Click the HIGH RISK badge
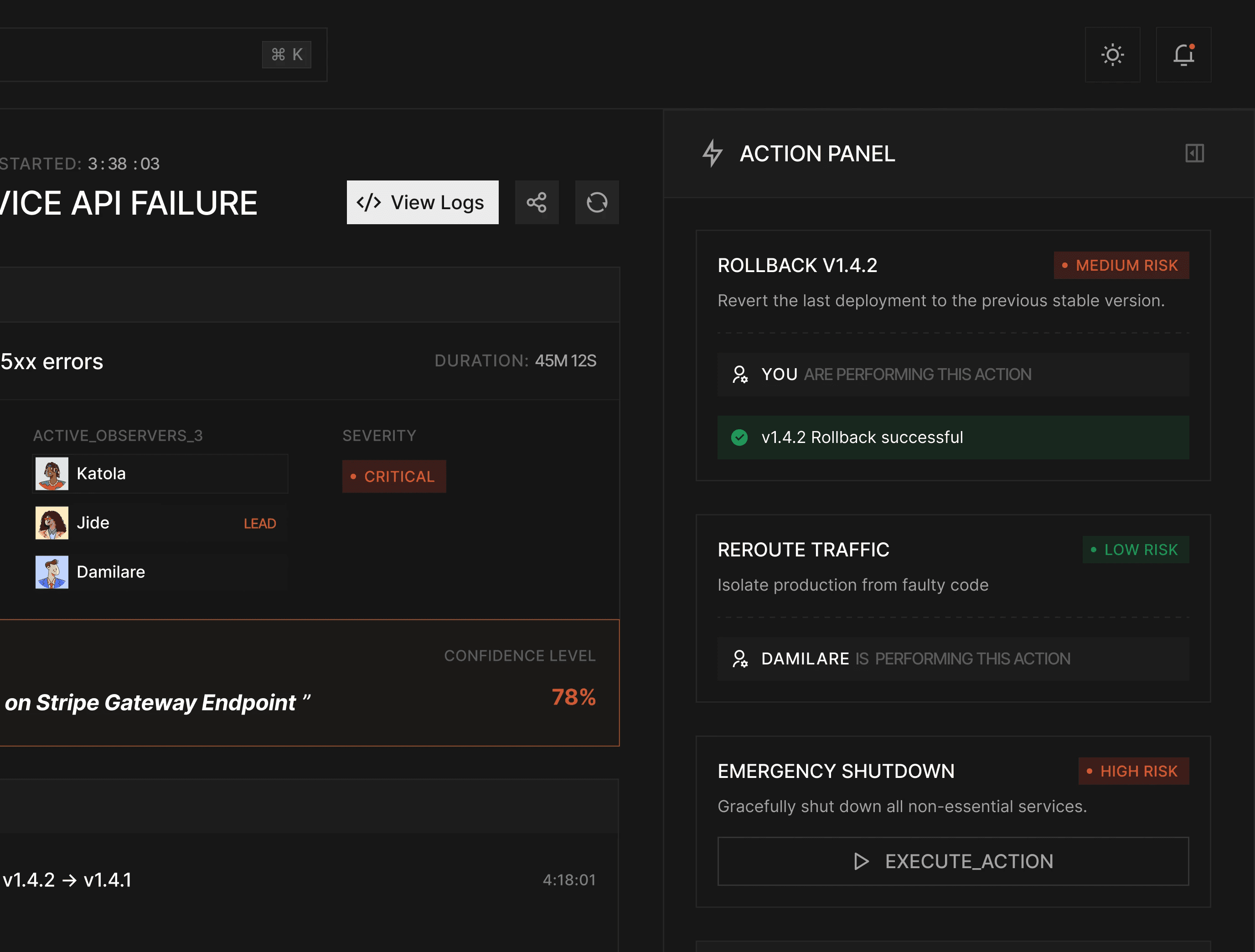This screenshot has height=952, width=1255. (x=1133, y=771)
